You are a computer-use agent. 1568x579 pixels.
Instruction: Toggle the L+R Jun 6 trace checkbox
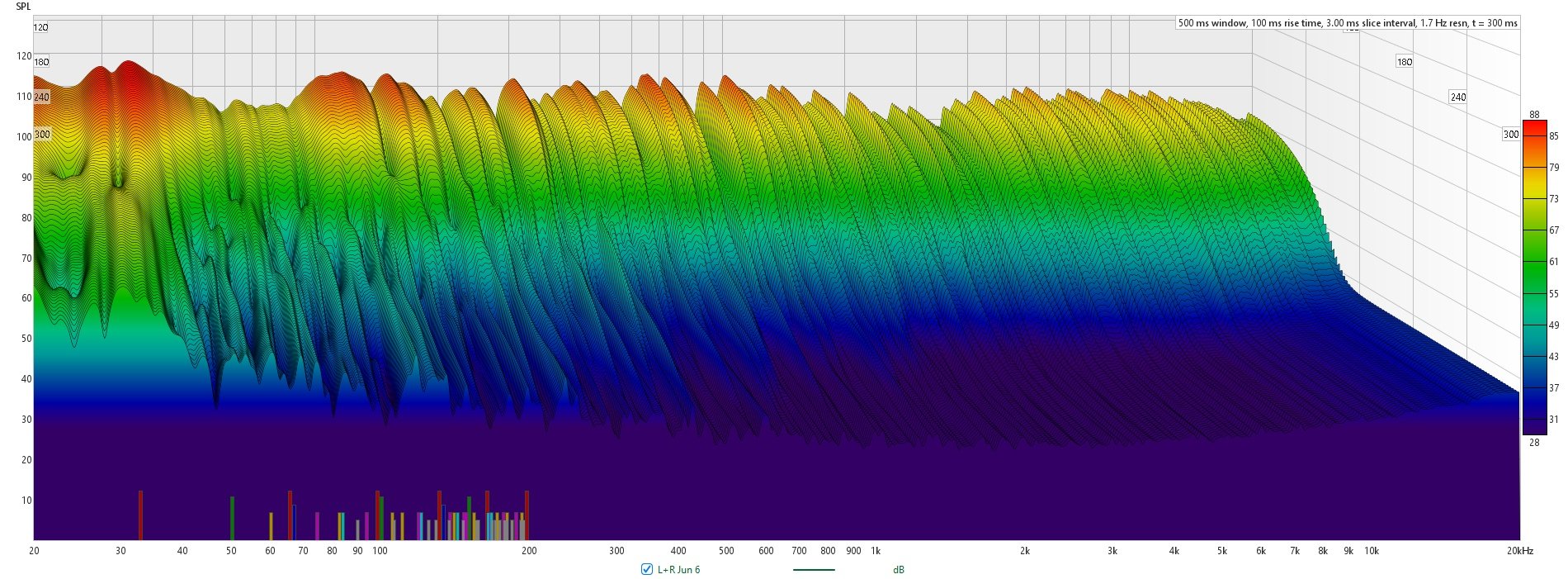646,569
